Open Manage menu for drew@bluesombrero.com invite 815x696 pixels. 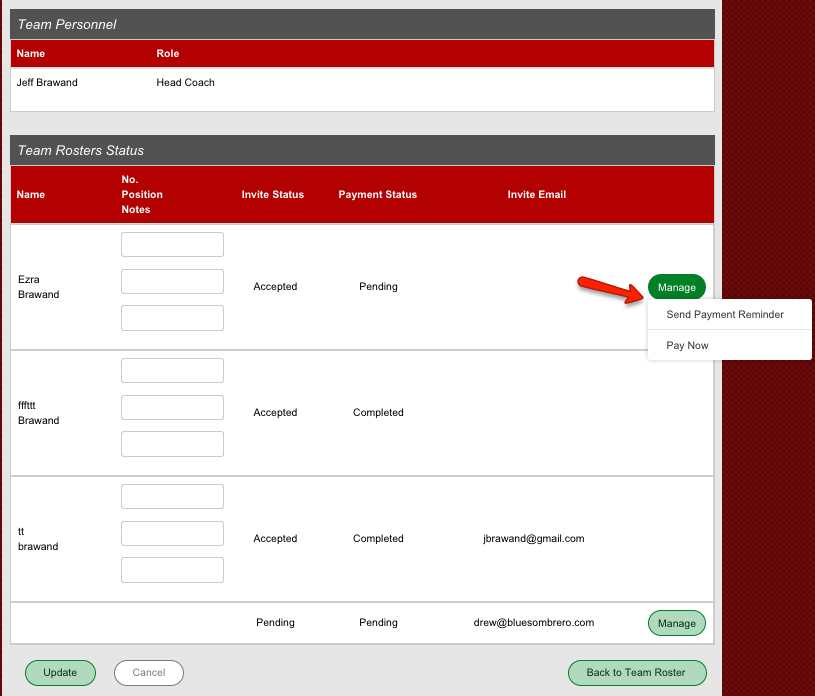676,623
